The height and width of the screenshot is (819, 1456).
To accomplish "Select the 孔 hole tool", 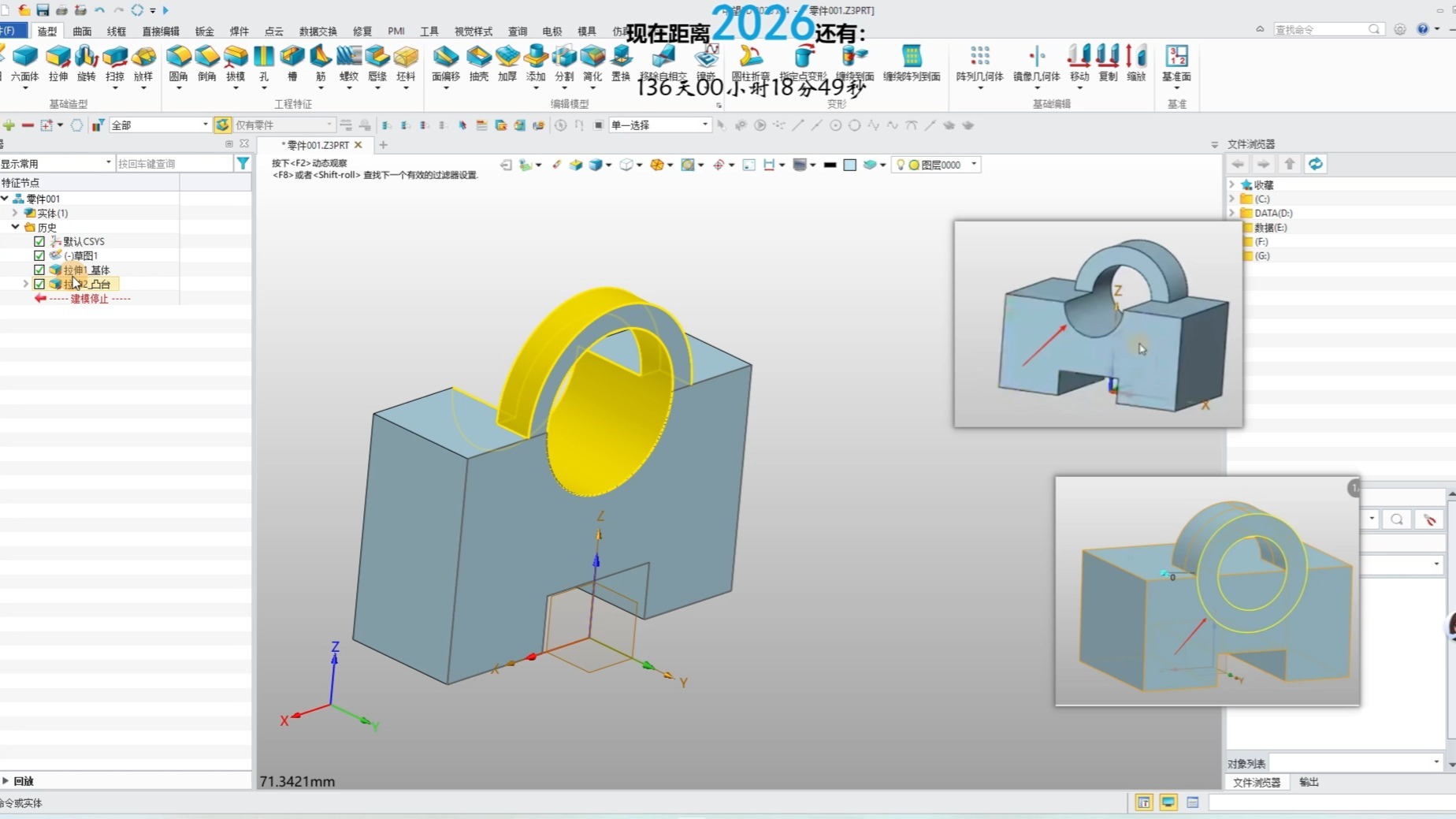I will pyautogui.click(x=264, y=63).
